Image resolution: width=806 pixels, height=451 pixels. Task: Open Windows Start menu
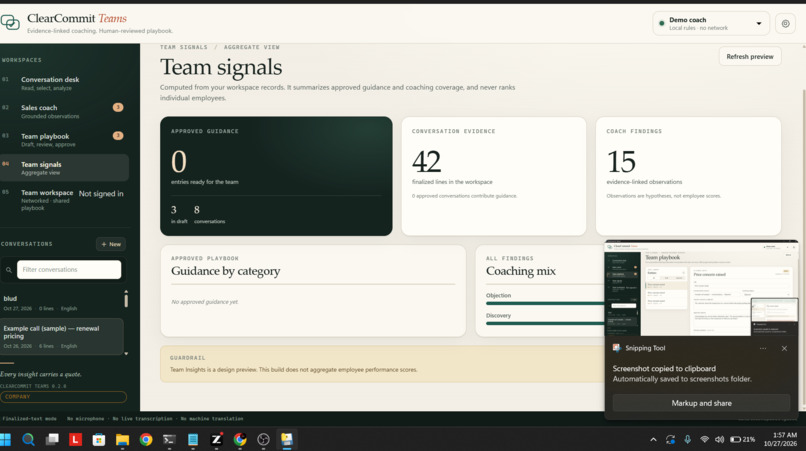5,439
